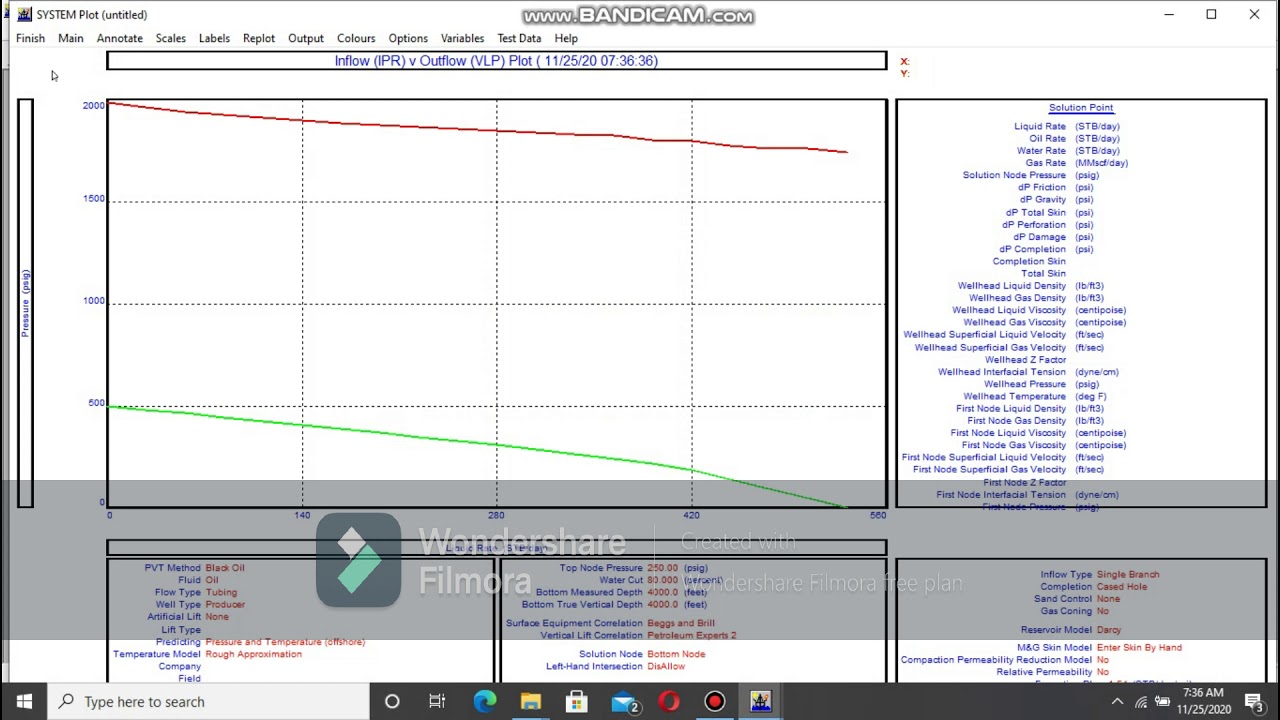Launch Microsoft Edge from the taskbar
This screenshot has width=1280, height=720.
click(x=484, y=702)
